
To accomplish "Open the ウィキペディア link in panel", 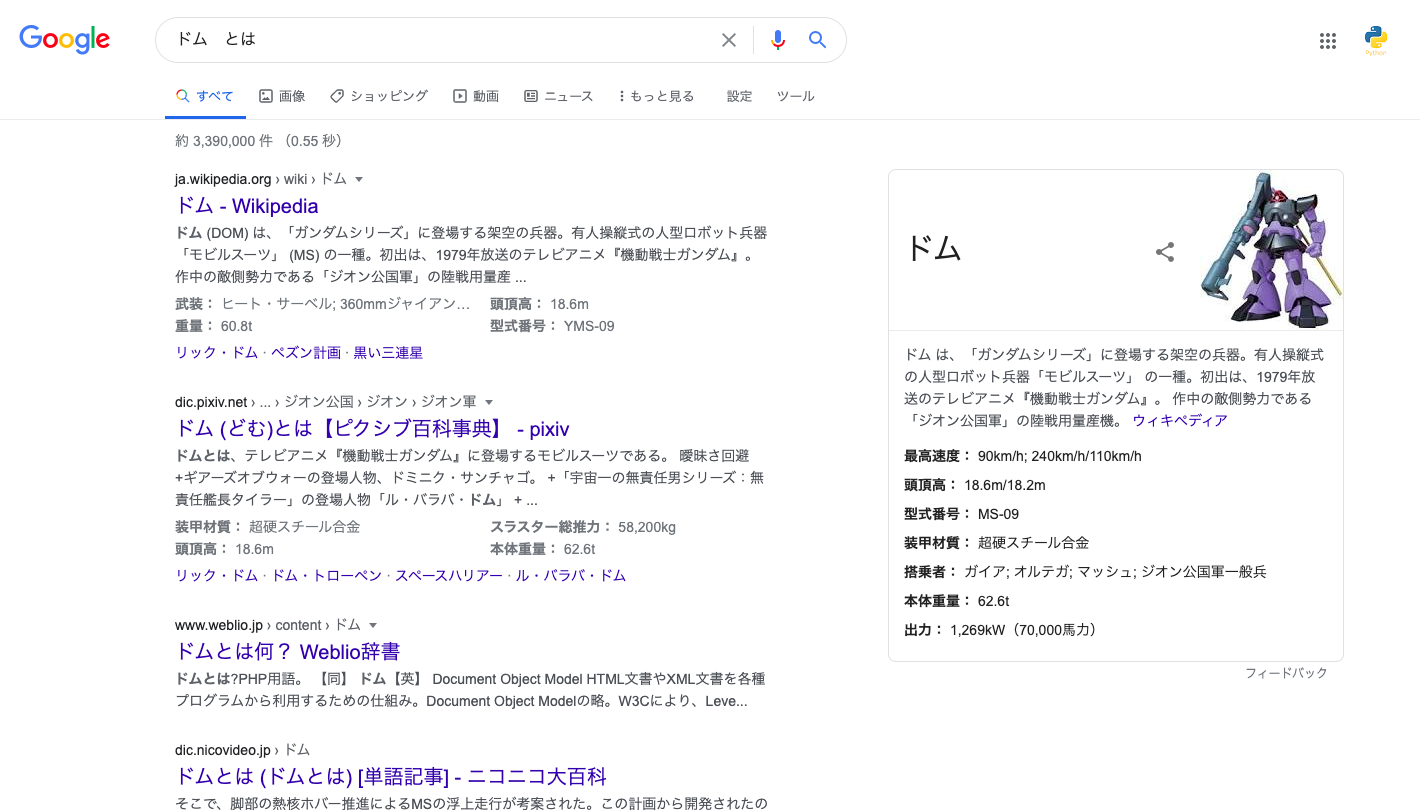I will pyautogui.click(x=1180, y=421).
